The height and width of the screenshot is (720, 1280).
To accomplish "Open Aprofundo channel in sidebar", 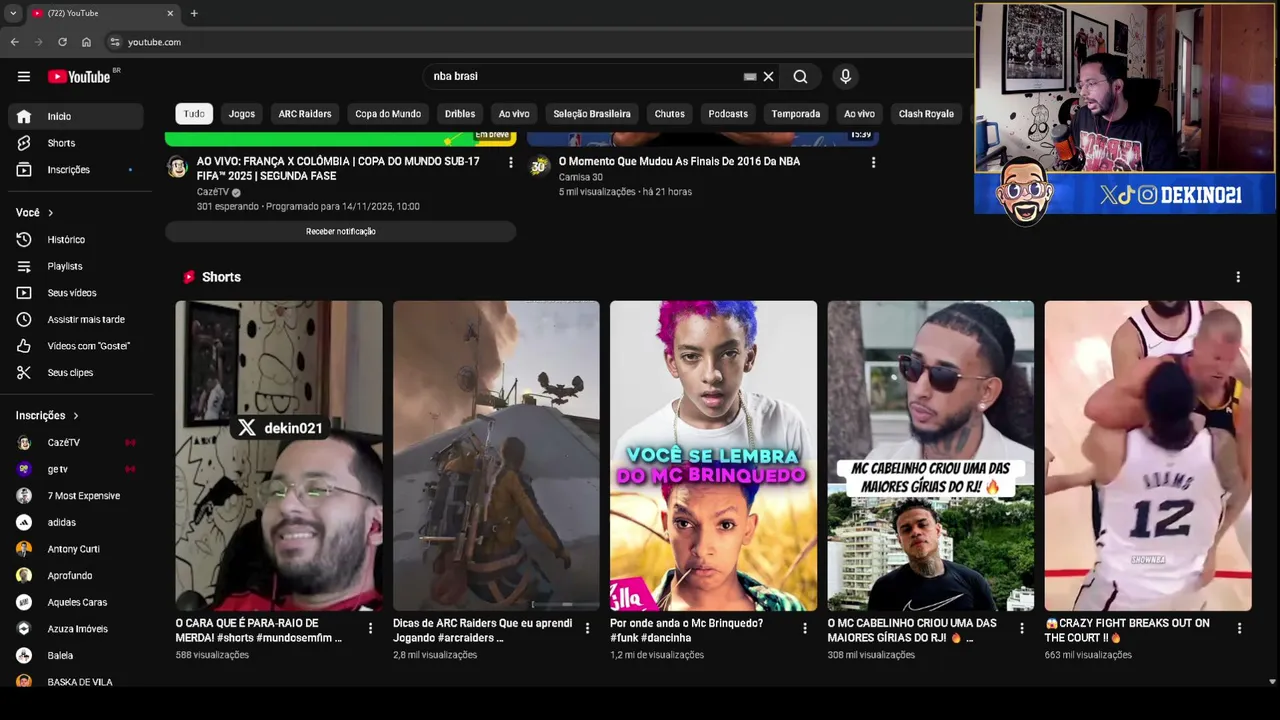I will tap(75, 576).
